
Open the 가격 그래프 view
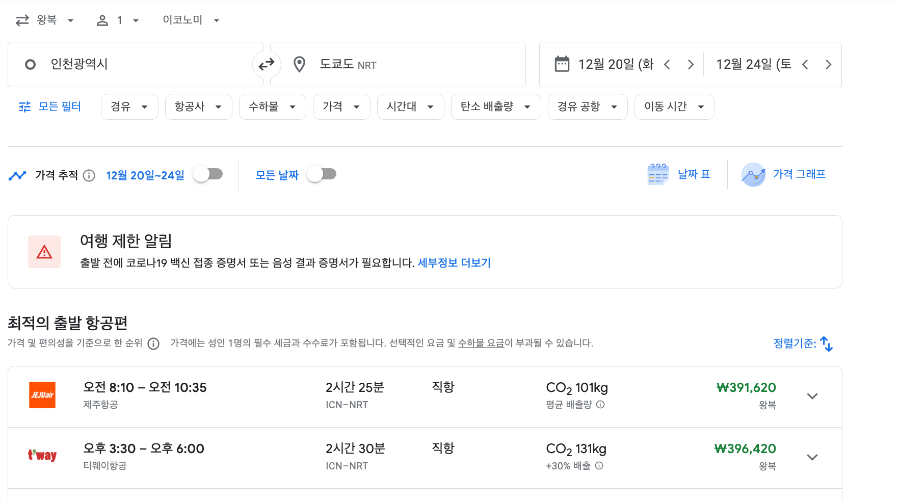pyautogui.click(x=783, y=175)
